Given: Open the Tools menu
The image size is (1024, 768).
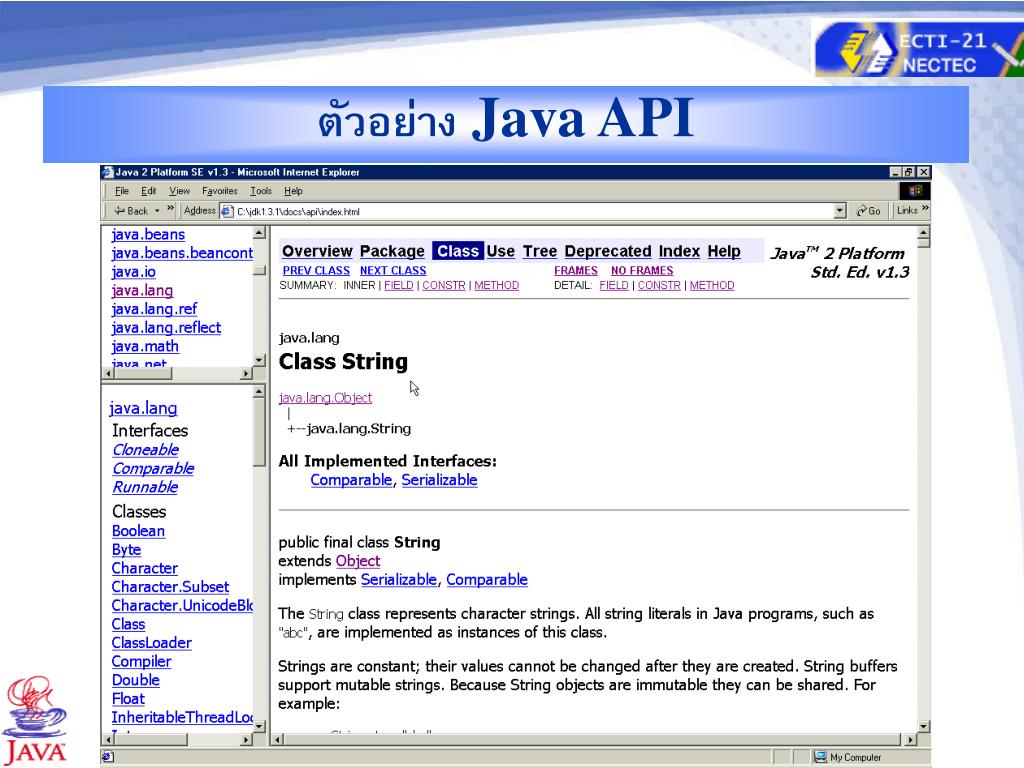Looking at the screenshot, I should (x=261, y=191).
